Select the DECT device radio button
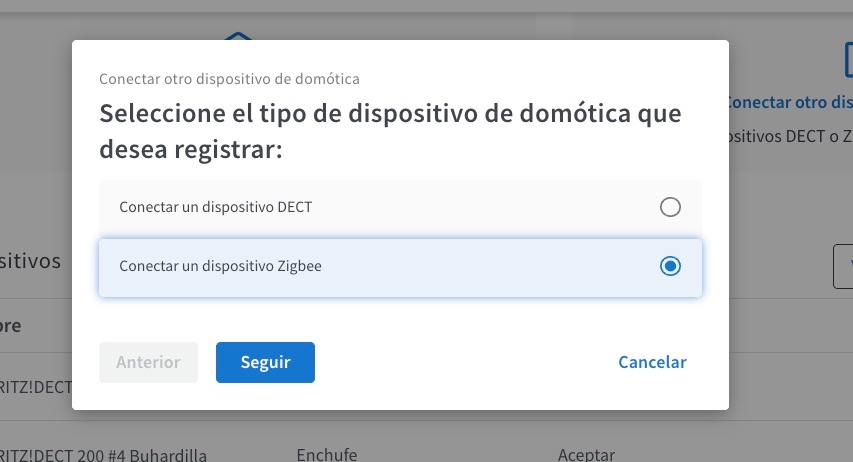Image resolution: width=853 pixels, height=462 pixels. [670, 207]
